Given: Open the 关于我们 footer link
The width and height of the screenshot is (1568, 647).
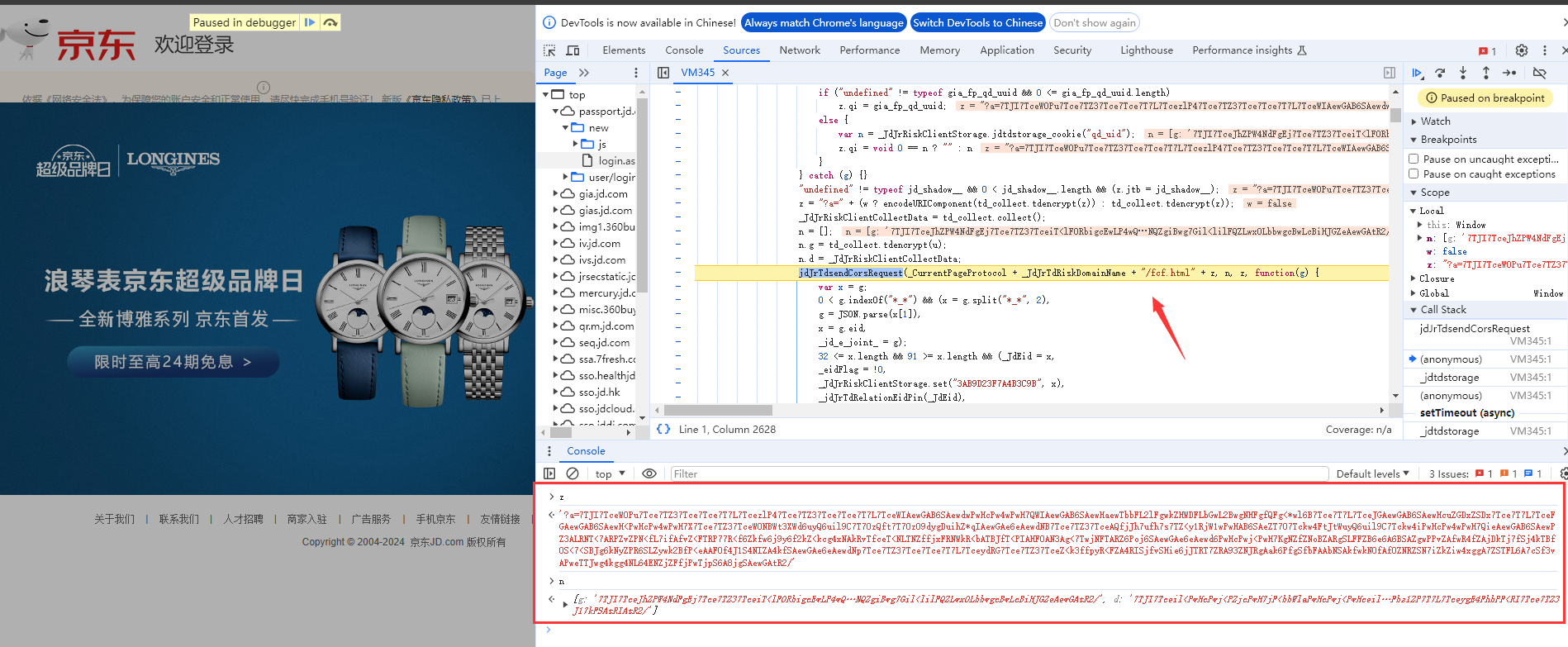Looking at the screenshot, I should (114, 519).
